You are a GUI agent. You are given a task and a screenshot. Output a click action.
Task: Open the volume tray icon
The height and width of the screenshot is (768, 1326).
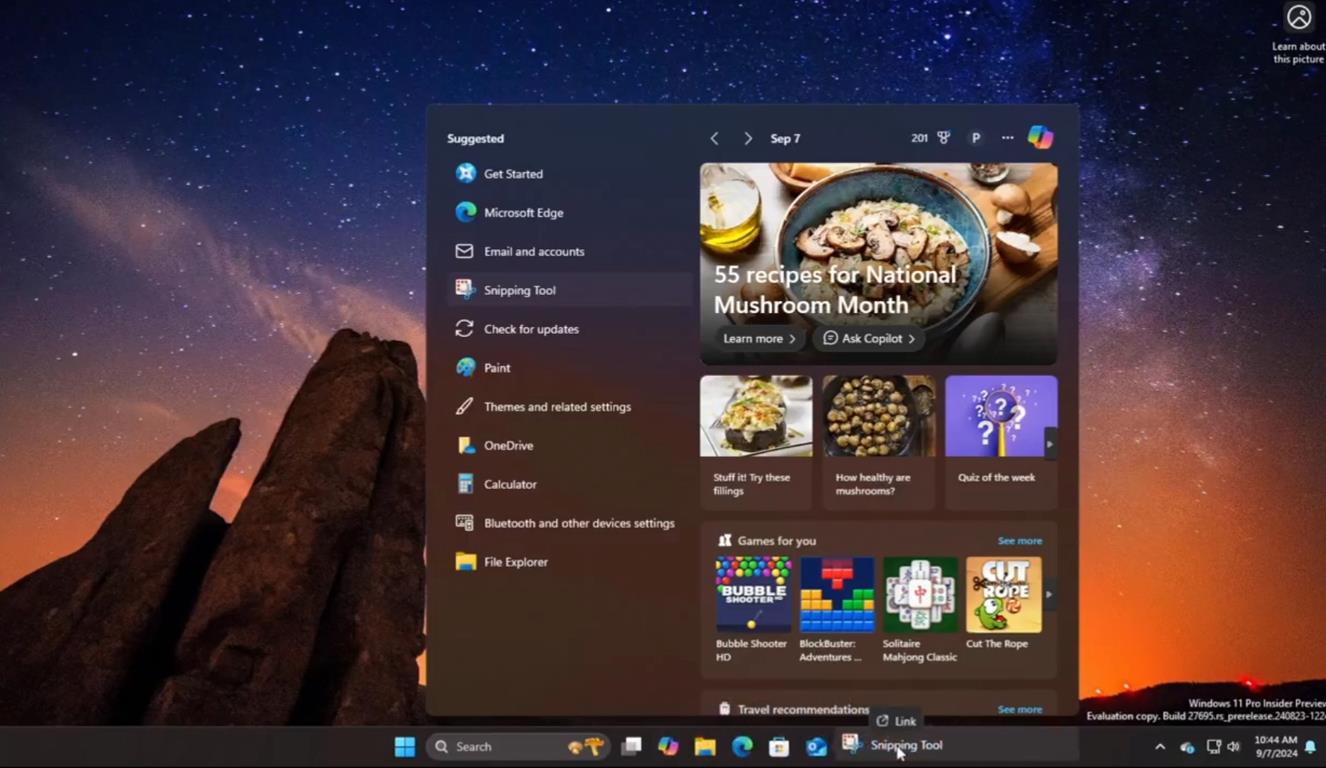[1234, 747]
